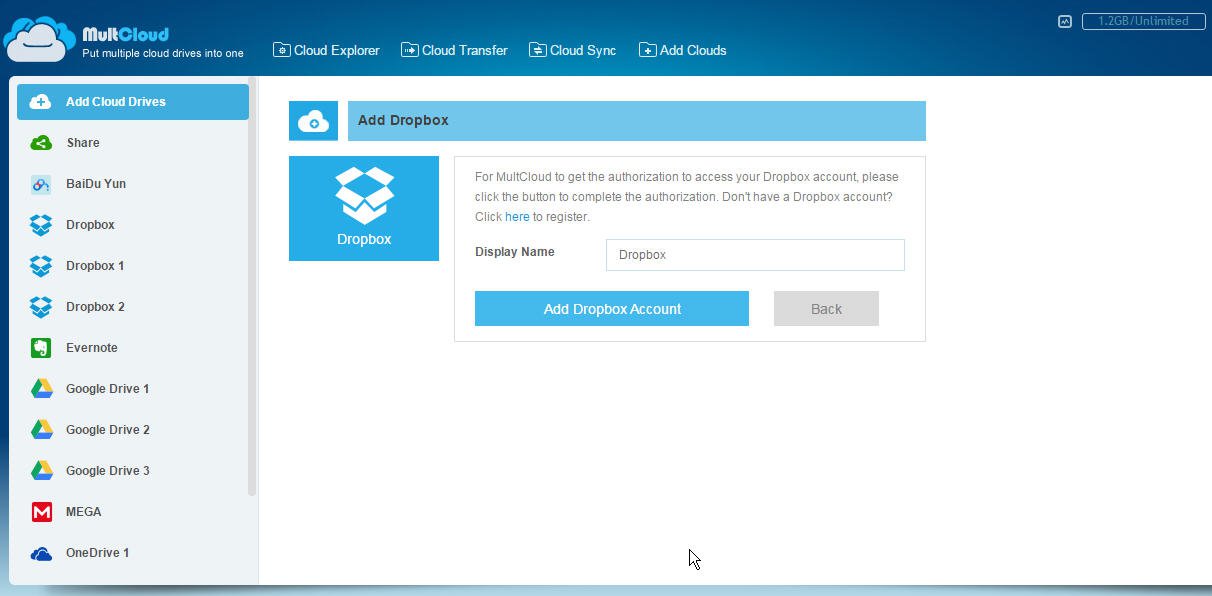Open Cloud Explorer from the top navigation
This screenshot has height=596, width=1212.
327,50
